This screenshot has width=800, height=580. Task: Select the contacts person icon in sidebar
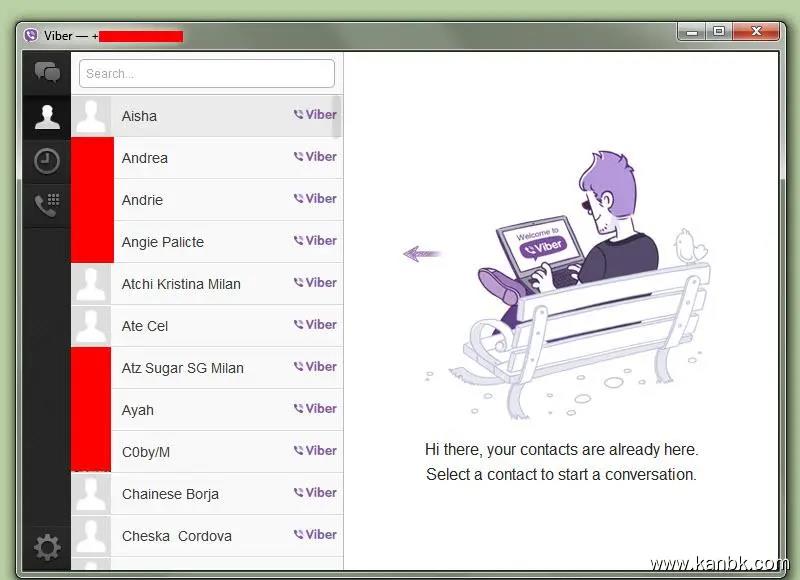tap(47, 116)
